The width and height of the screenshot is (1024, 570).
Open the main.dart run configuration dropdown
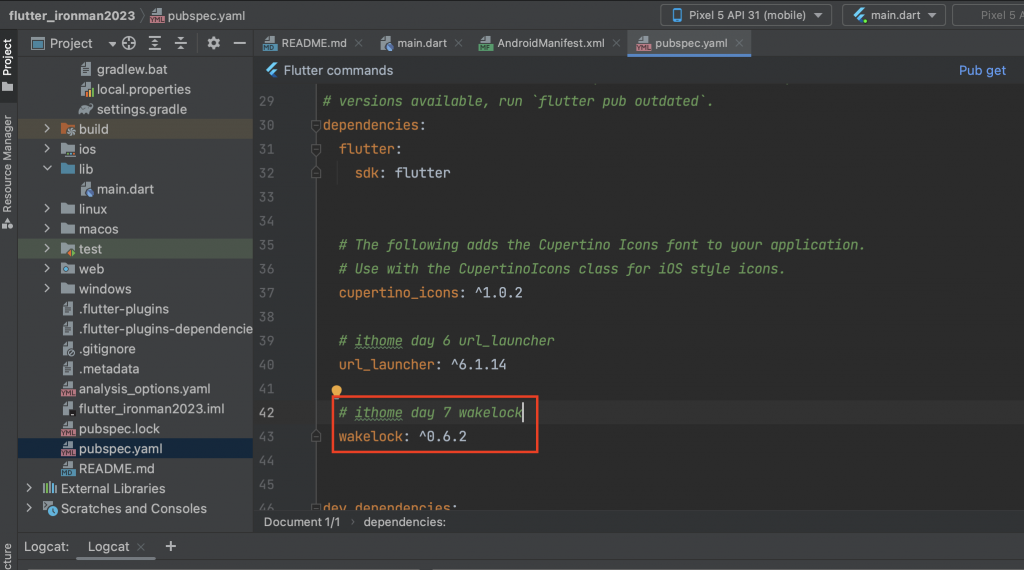(x=894, y=15)
